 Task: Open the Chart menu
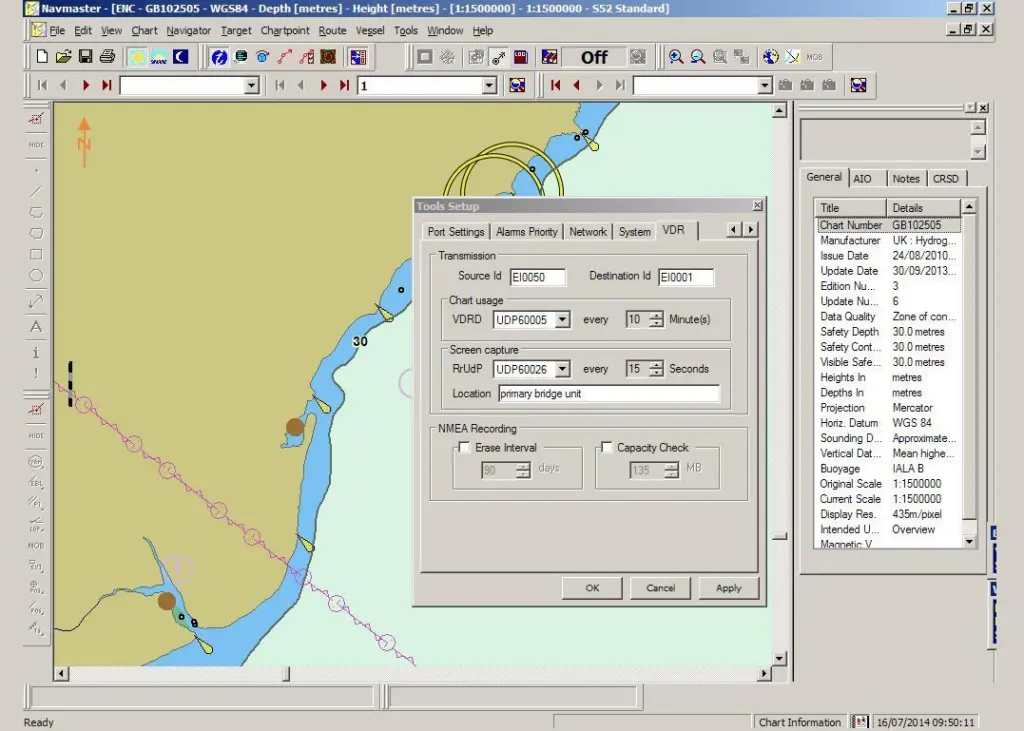coord(144,31)
